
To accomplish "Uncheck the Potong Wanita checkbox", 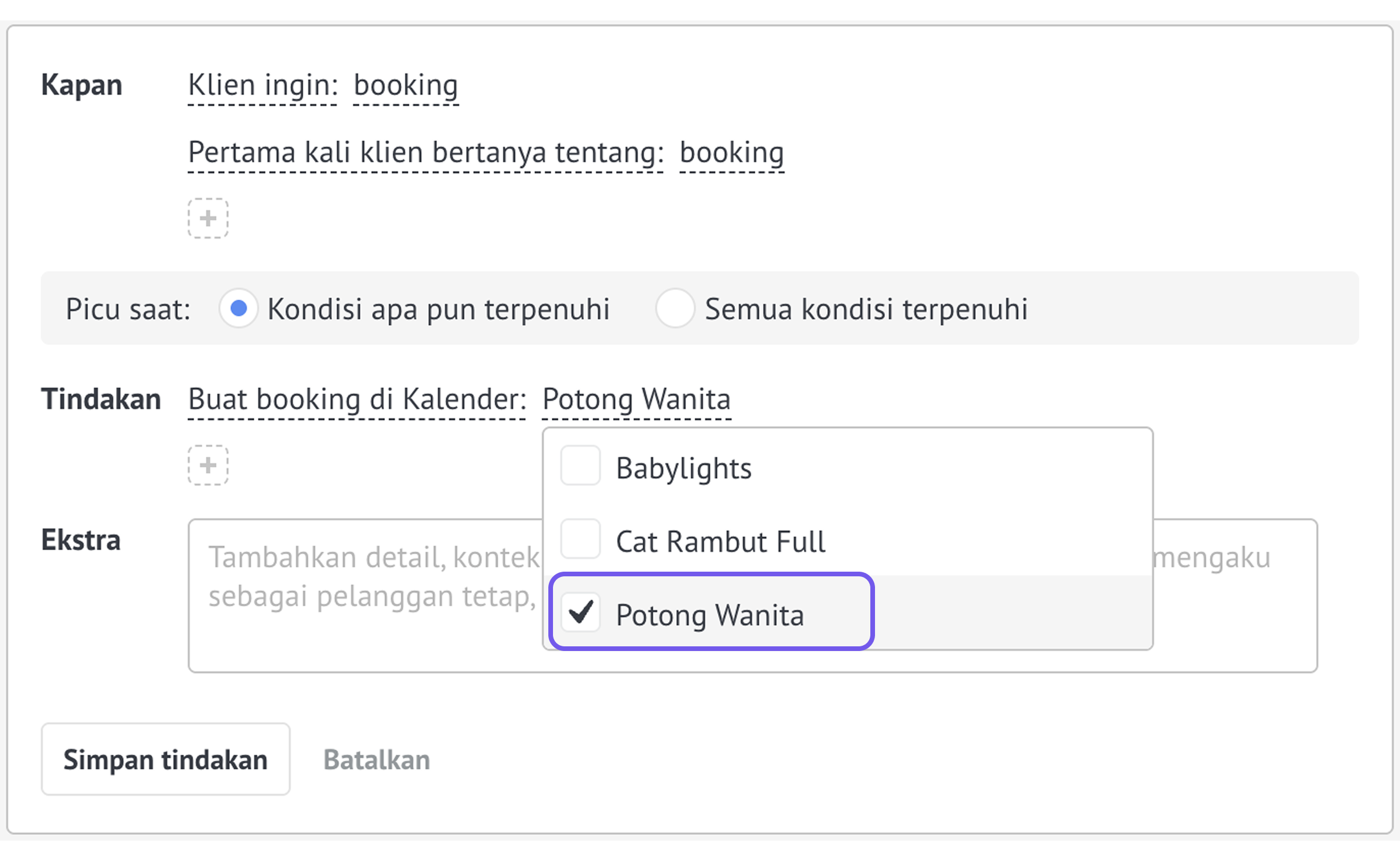I will tap(580, 612).
